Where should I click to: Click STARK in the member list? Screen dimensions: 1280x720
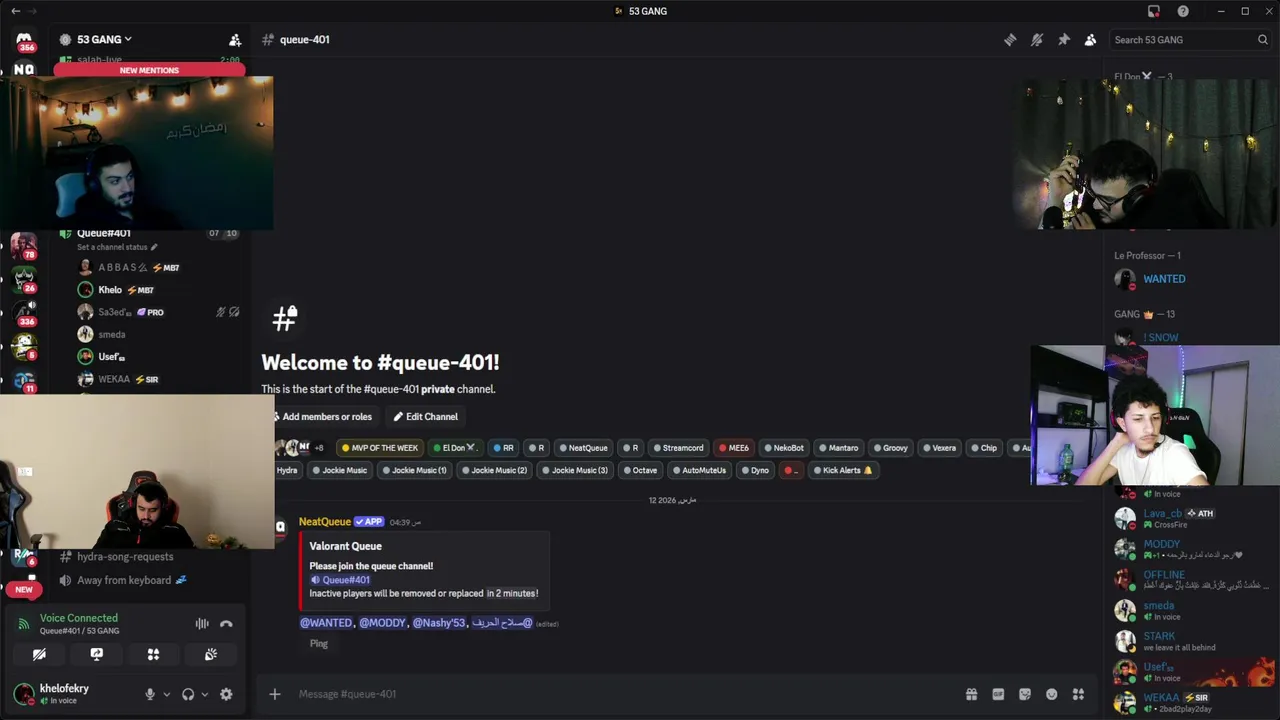1160,636
